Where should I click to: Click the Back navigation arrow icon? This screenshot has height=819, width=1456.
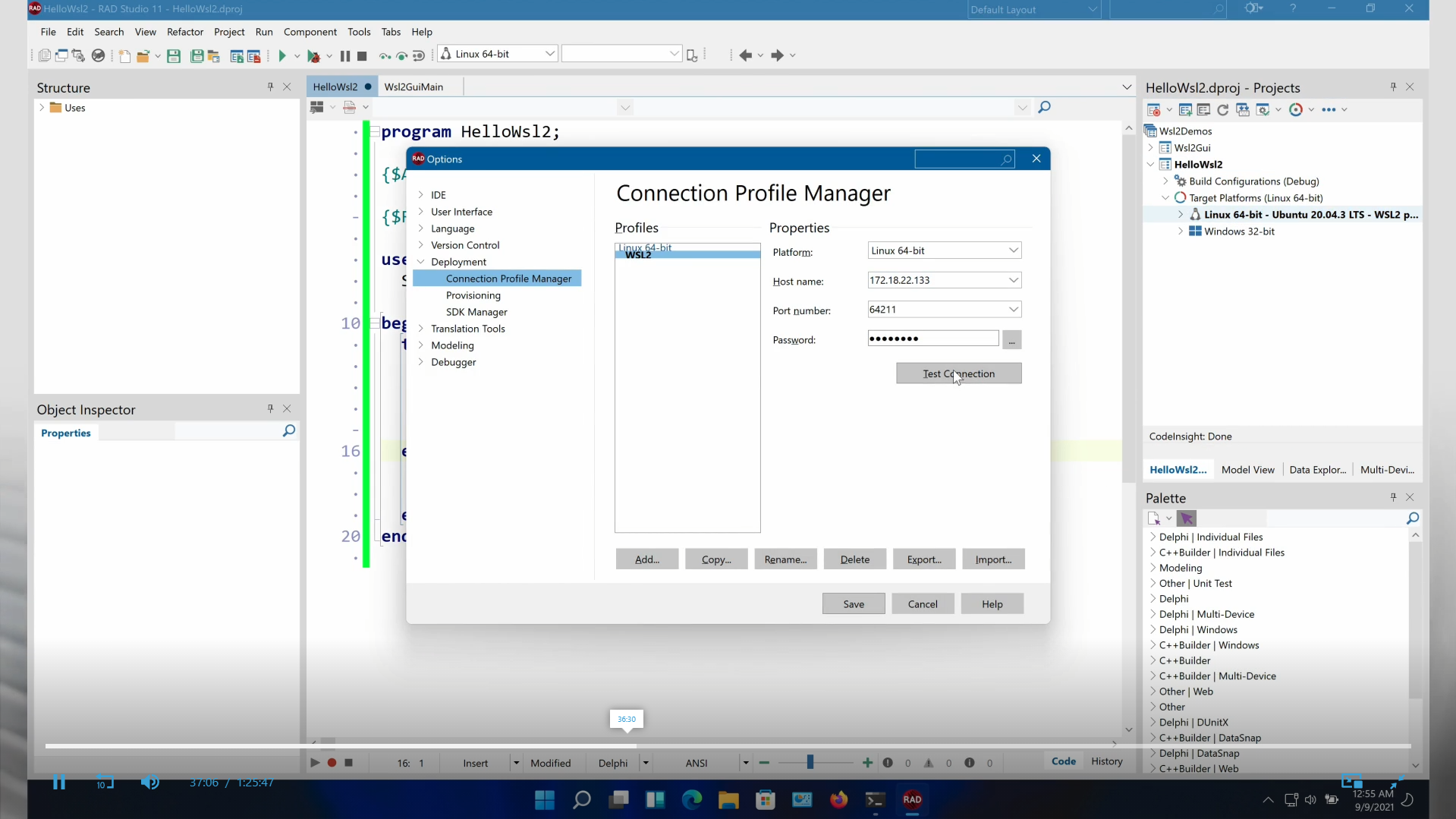pyautogui.click(x=746, y=55)
